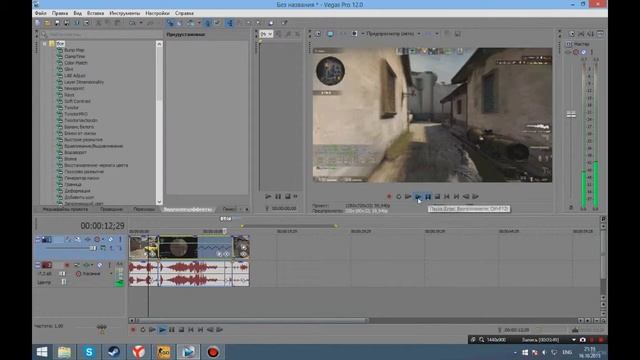Switch to the Медиафайлы проекта tab

[65, 209]
